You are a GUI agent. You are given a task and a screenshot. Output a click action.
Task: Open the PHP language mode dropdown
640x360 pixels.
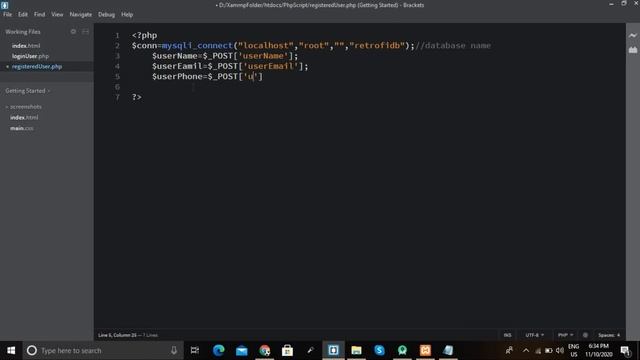tap(565, 335)
